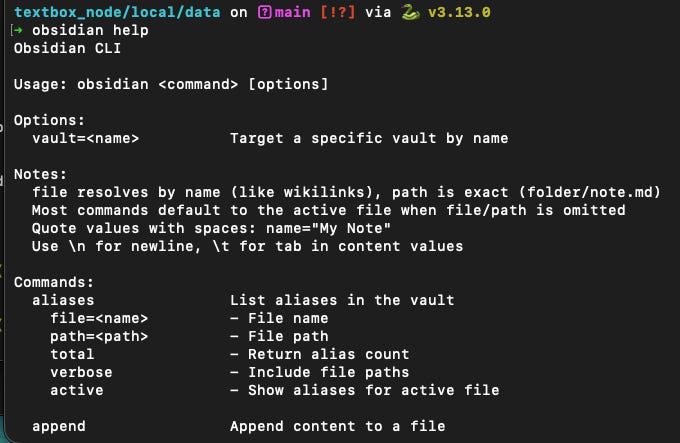Click the typed 'obsidian help' command

click(x=90, y=30)
